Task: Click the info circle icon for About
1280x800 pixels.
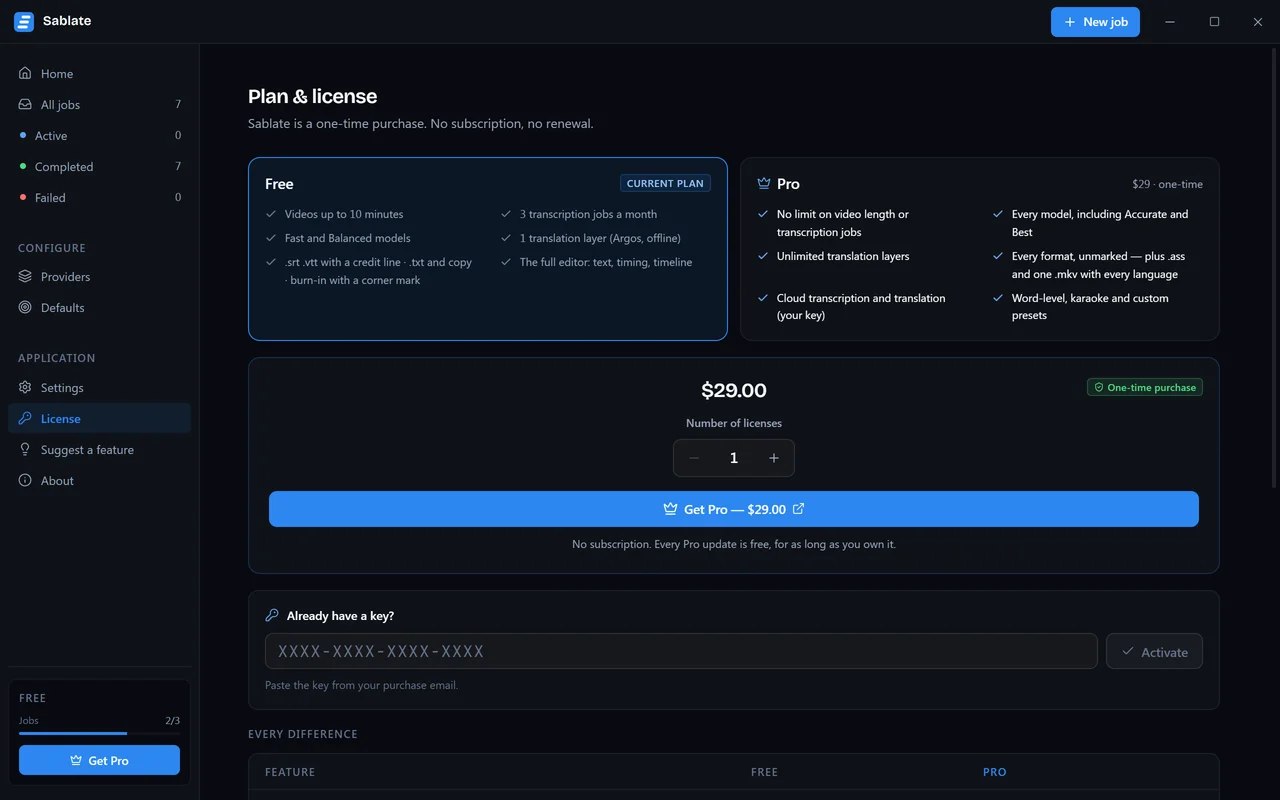Action: click(x=25, y=480)
